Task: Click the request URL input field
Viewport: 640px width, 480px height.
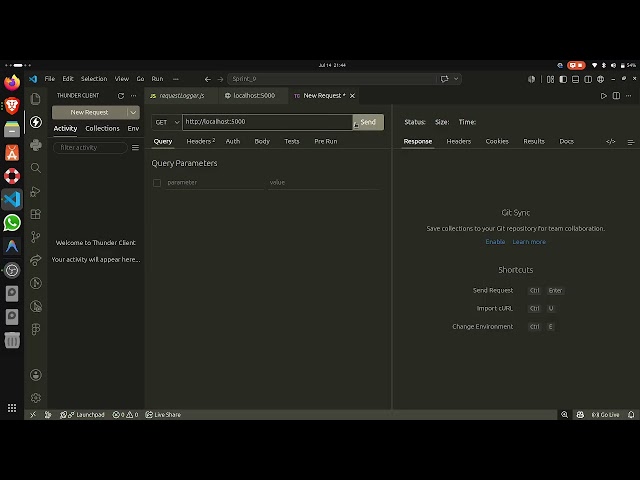Action: coord(267,122)
